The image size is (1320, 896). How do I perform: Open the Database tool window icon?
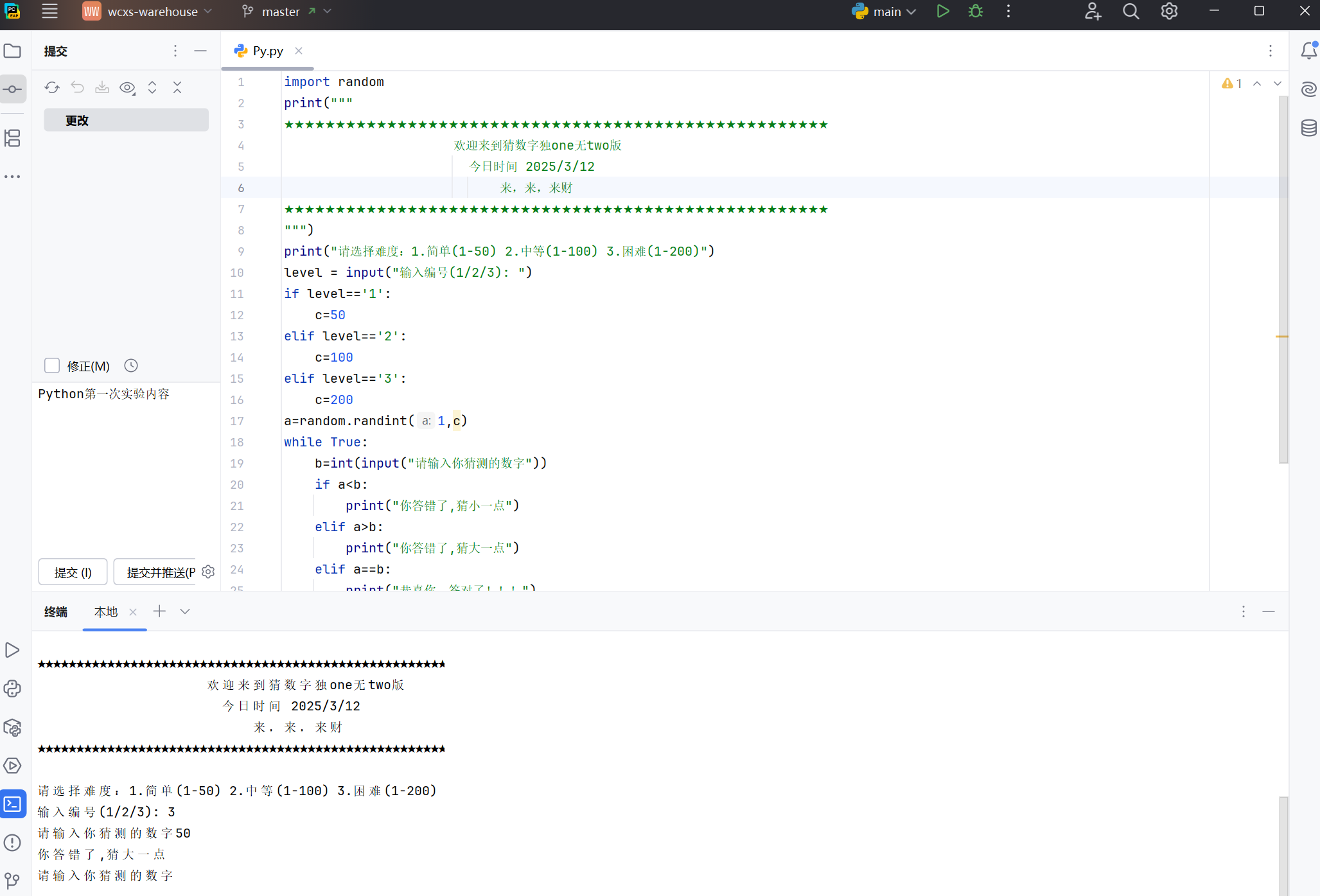(1308, 128)
